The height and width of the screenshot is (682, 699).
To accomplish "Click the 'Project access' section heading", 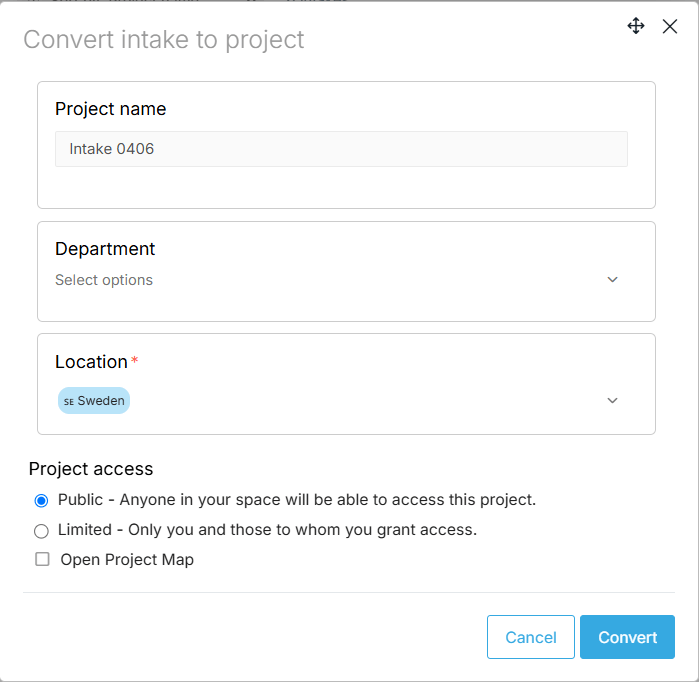I will point(91,469).
